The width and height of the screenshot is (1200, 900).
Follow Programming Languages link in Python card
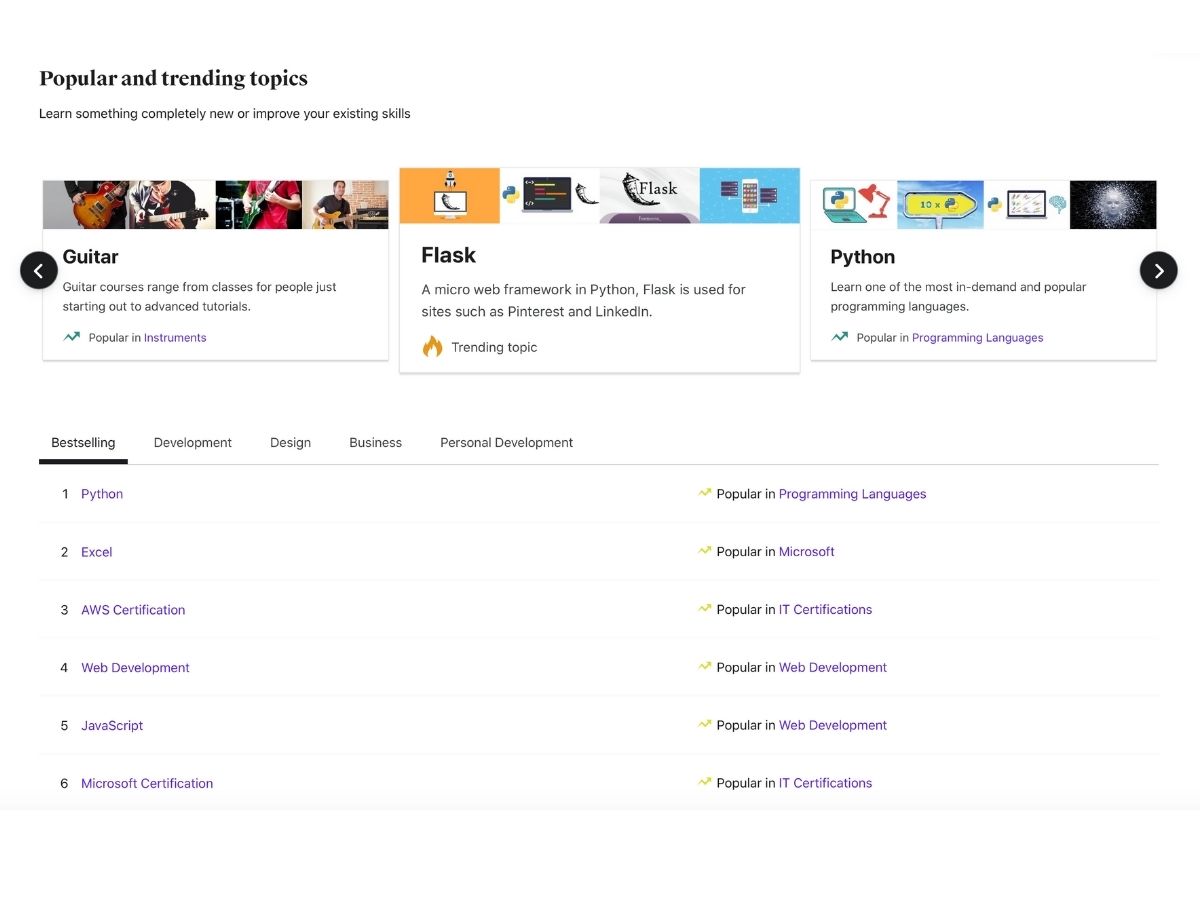[x=977, y=338]
